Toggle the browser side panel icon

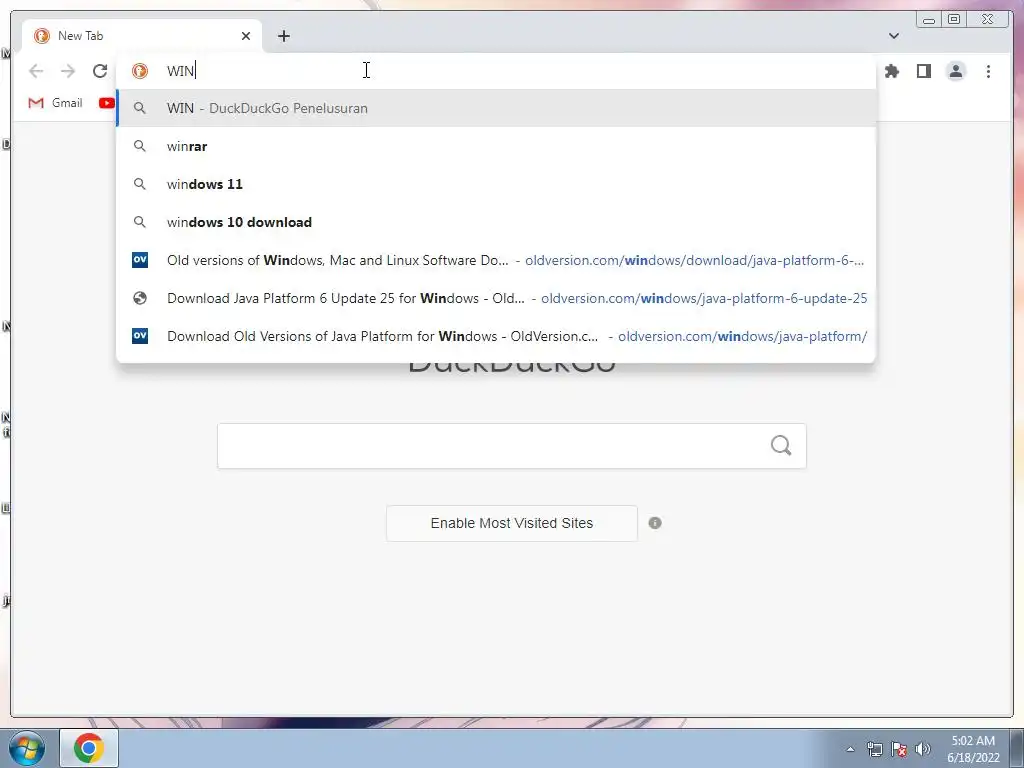coord(923,71)
